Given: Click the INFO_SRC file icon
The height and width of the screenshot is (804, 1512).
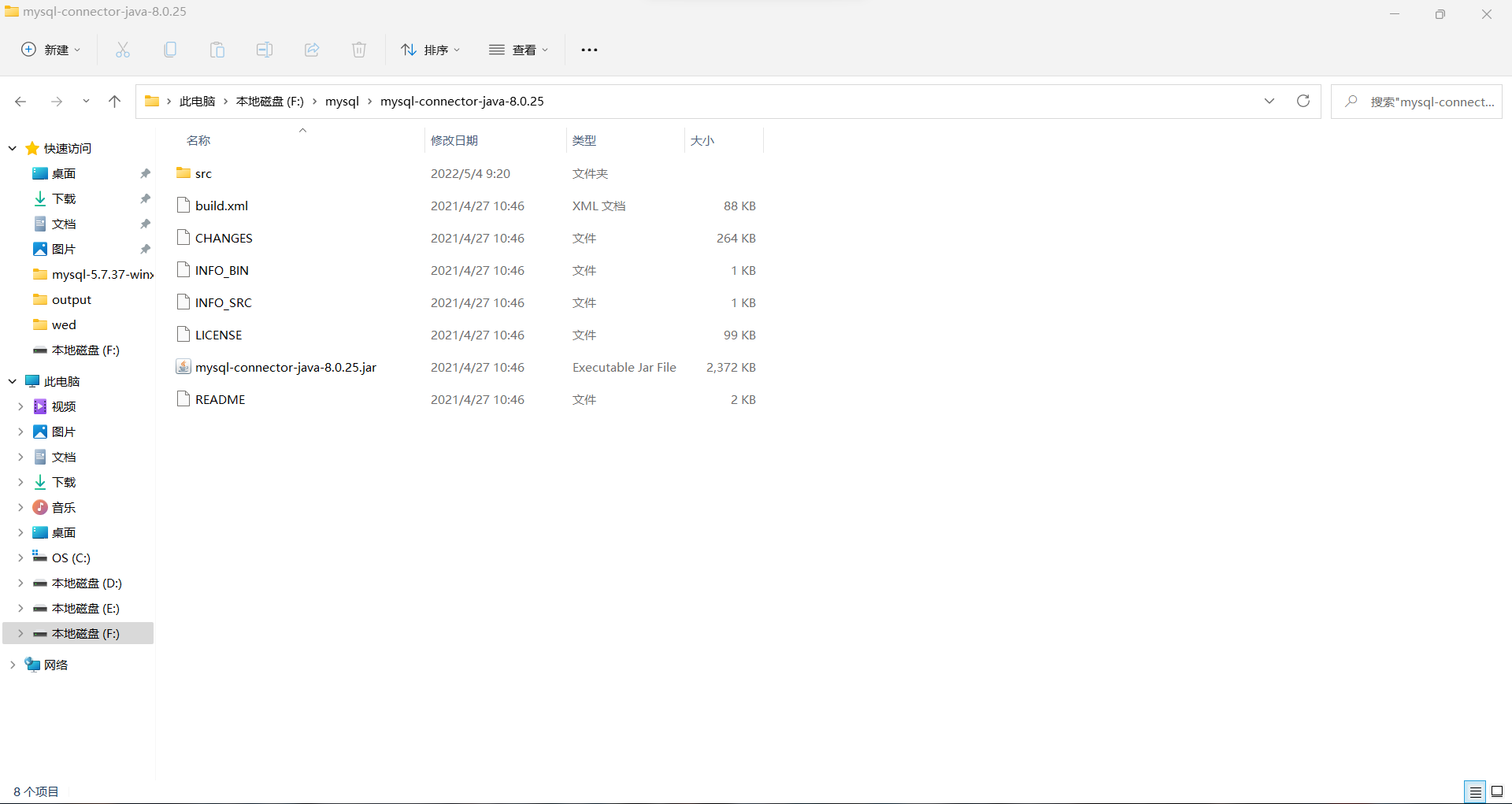Looking at the screenshot, I should point(183,302).
